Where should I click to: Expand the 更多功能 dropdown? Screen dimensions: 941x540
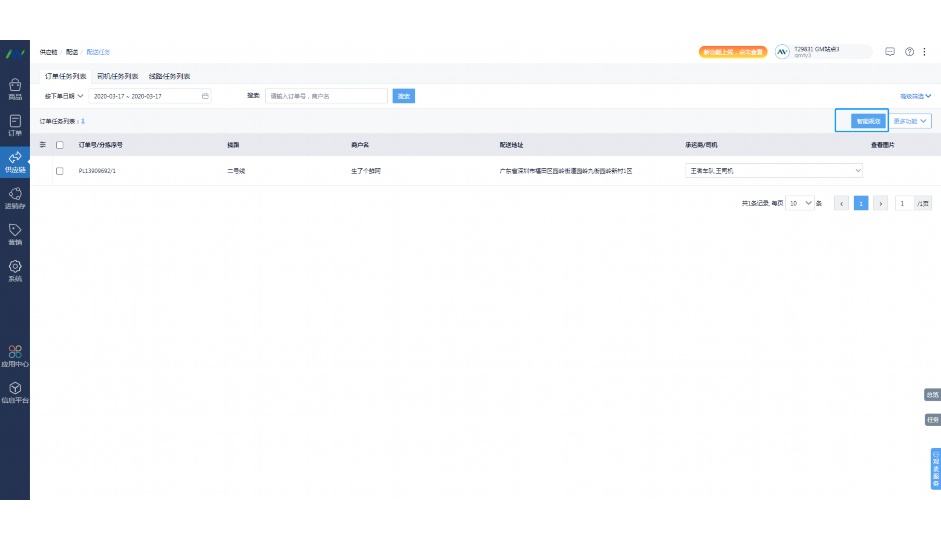coord(911,121)
